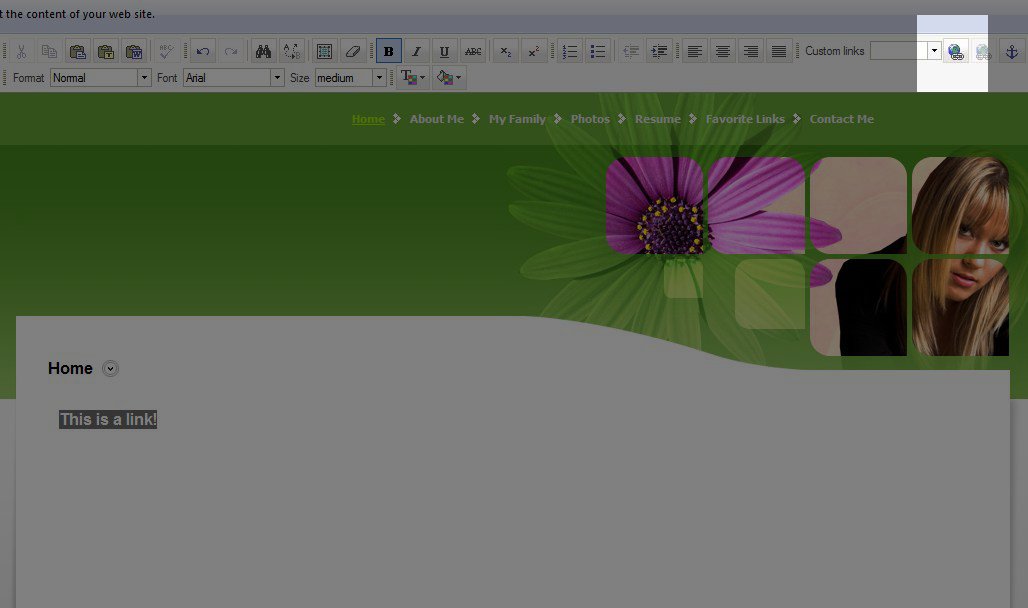Click the eraser Remove Format icon
Viewport: 1028px width, 608px height.
(x=352, y=51)
